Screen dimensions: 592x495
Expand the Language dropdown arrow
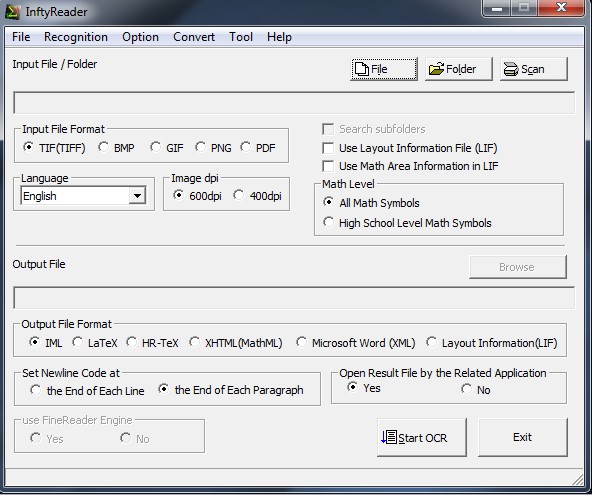tap(137, 196)
